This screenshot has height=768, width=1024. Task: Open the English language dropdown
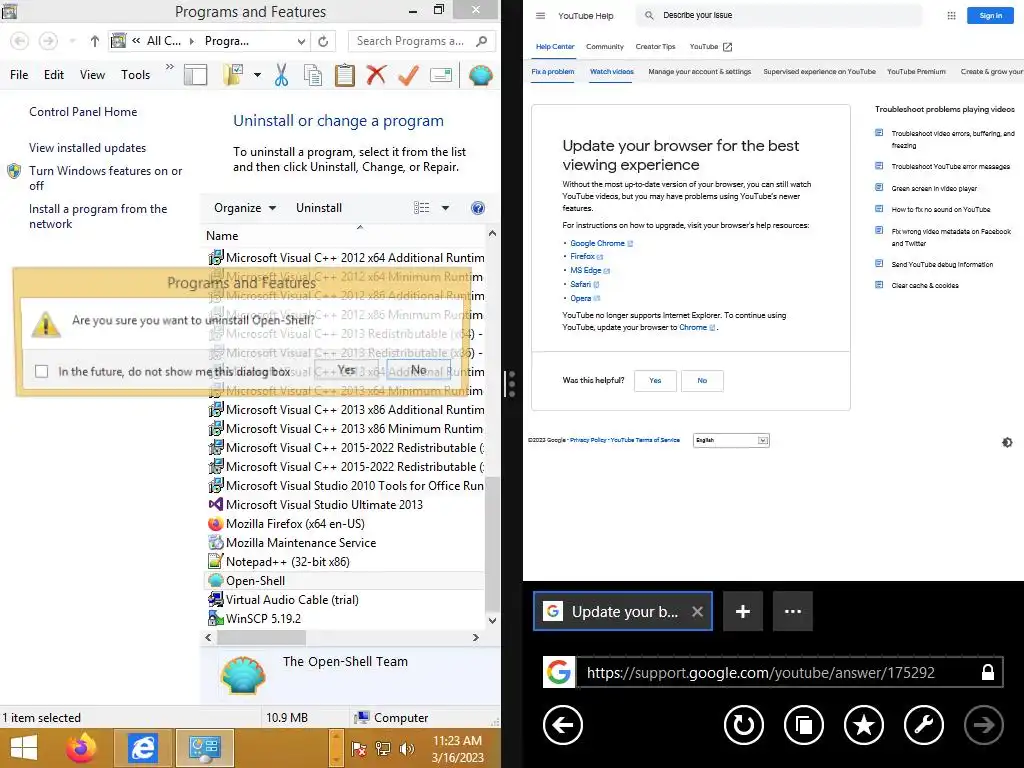(x=731, y=440)
